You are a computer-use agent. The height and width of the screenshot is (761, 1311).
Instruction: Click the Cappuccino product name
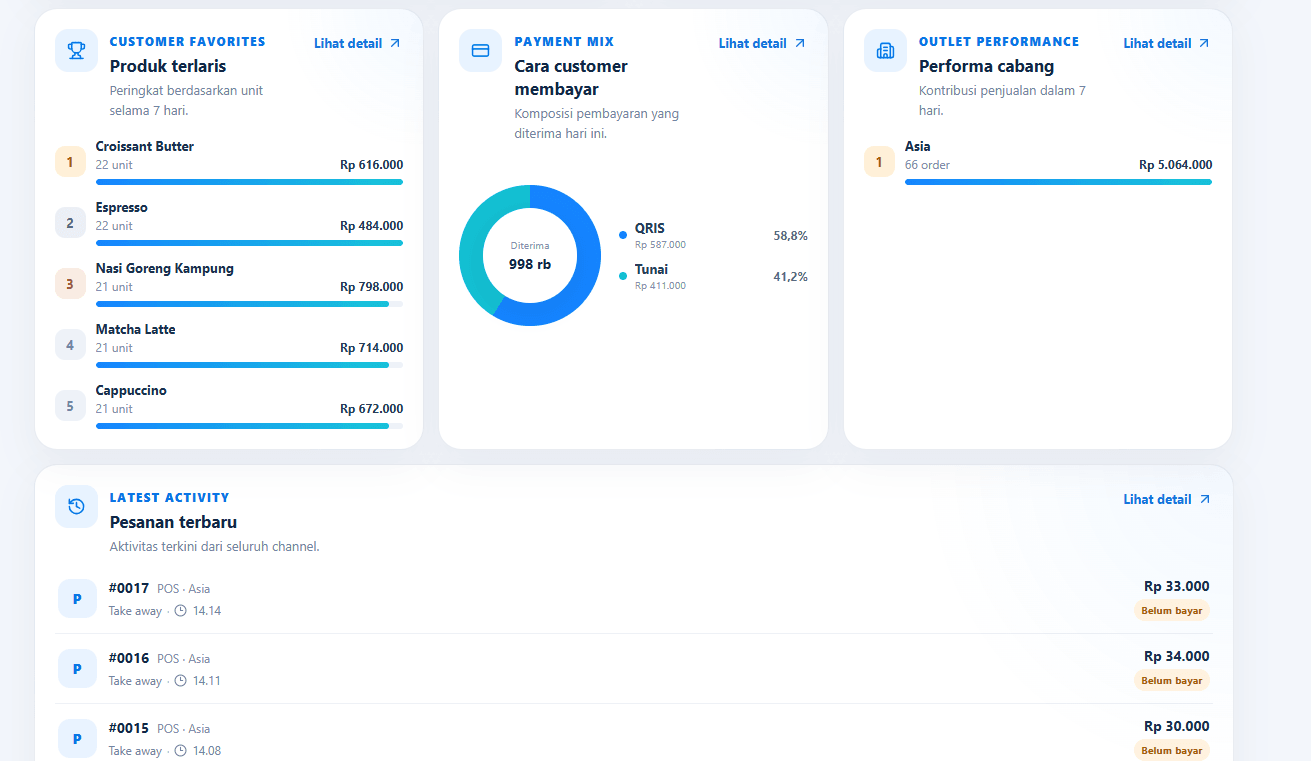(x=131, y=391)
